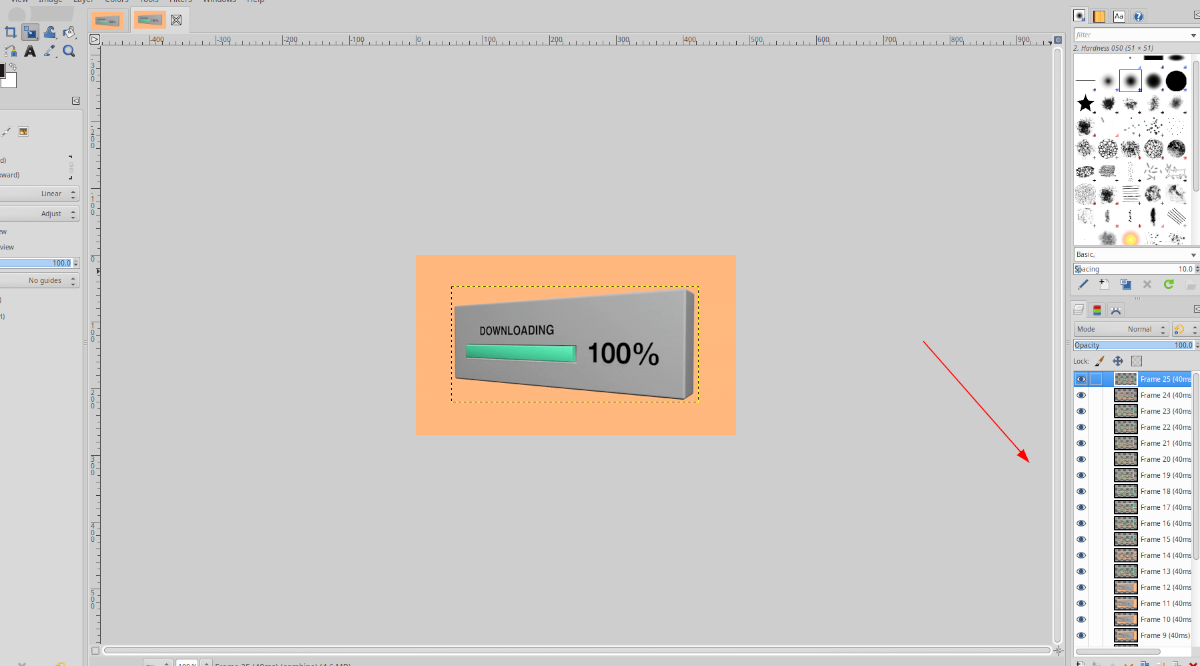This screenshot has width=1200, height=666.
Task: Hide the Frame 24 layer
Action: tap(1080, 395)
